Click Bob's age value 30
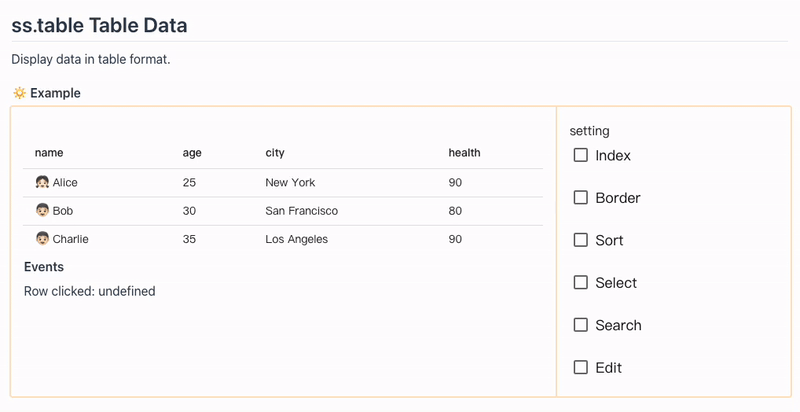This screenshot has width=800, height=412. [190, 211]
